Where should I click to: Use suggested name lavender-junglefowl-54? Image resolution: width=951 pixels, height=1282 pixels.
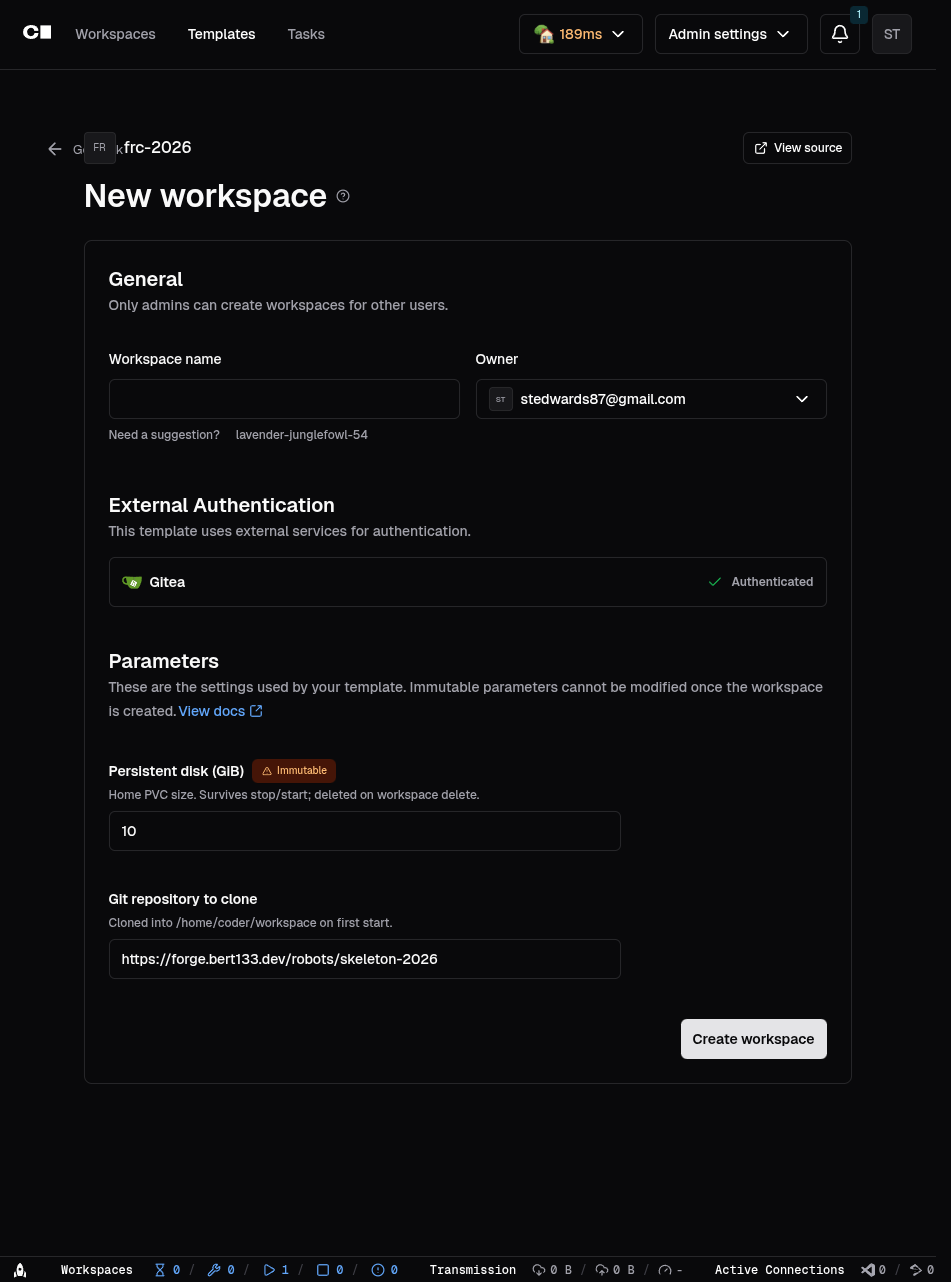pos(302,435)
